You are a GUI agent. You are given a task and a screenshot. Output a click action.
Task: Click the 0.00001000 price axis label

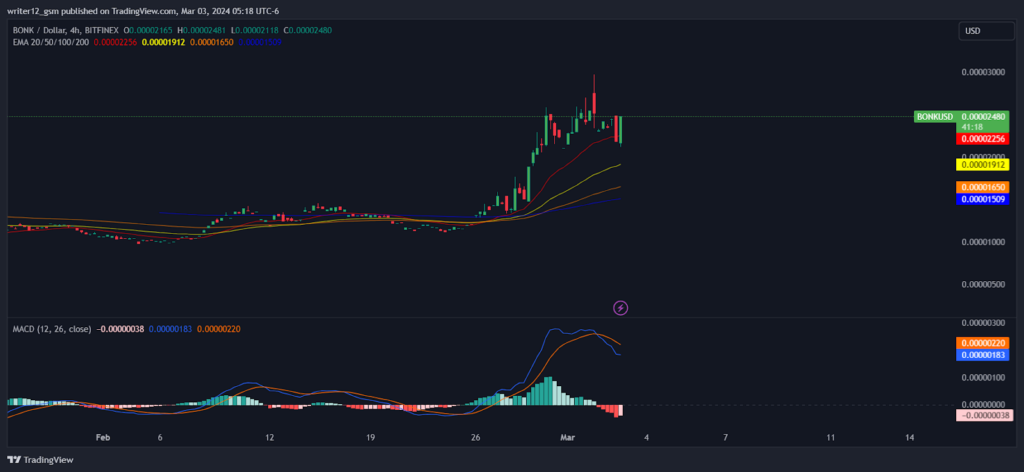(983, 242)
